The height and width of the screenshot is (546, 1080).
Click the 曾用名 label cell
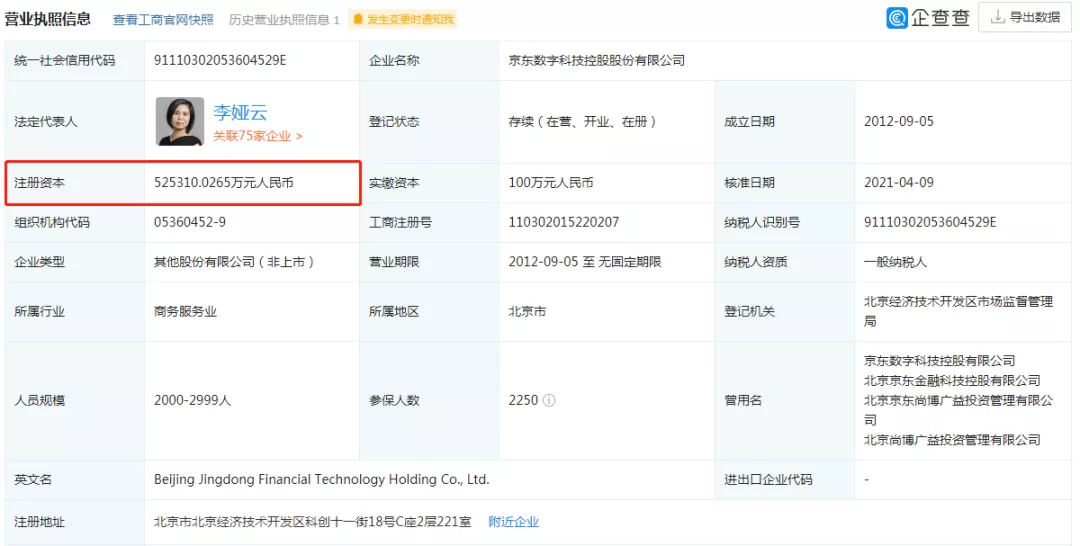pyautogui.click(x=785, y=400)
